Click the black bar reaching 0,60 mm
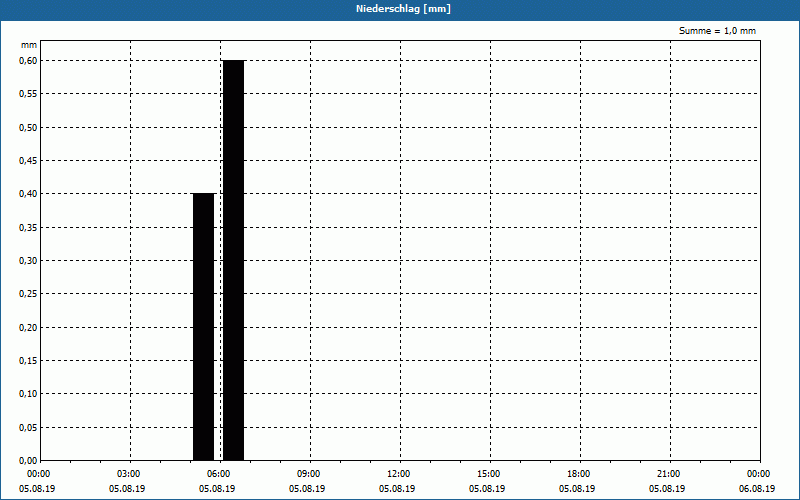This screenshot has width=800, height=500. click(234, 260)
